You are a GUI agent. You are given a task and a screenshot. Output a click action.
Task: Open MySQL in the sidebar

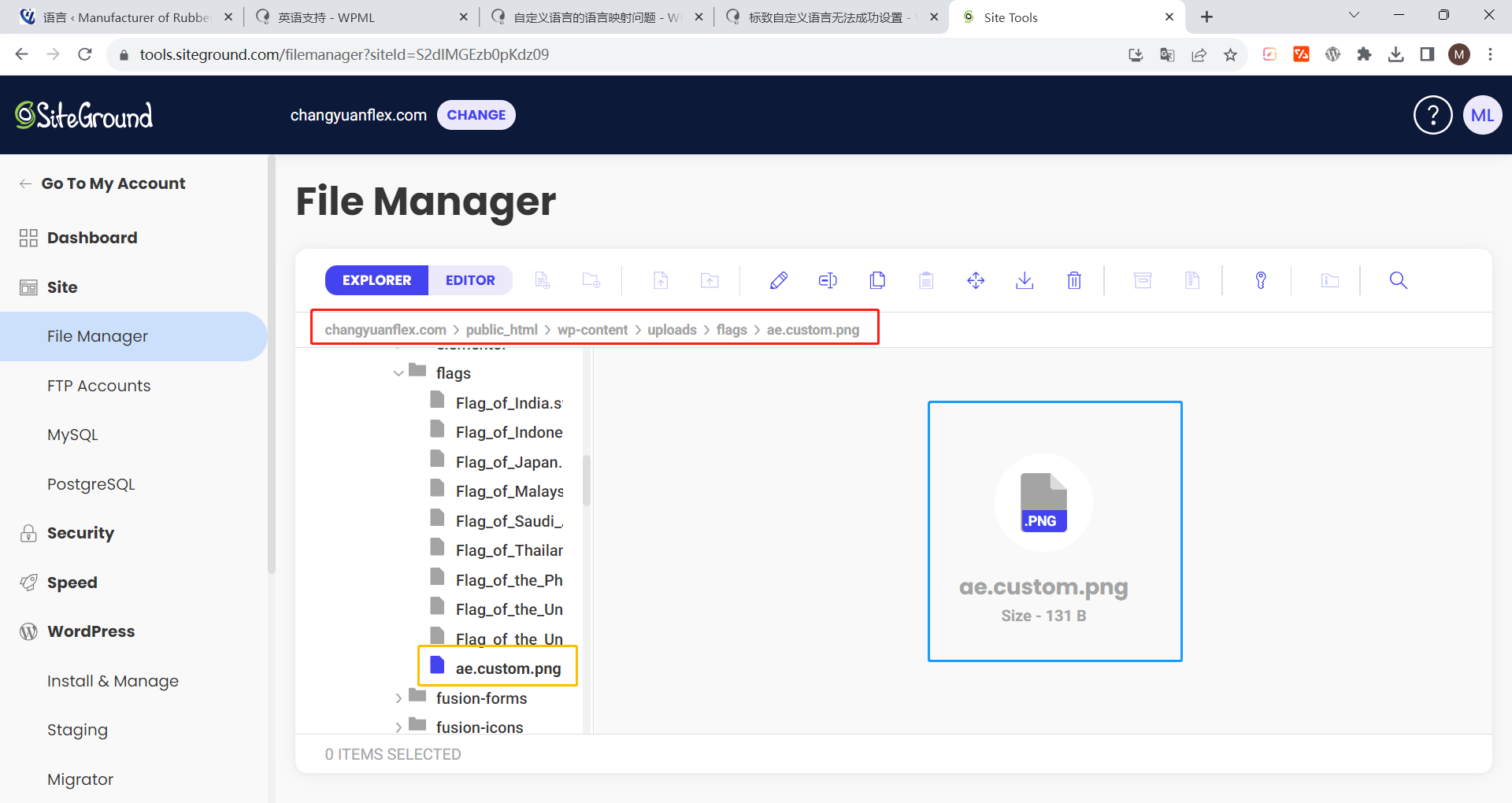(72, 435)
